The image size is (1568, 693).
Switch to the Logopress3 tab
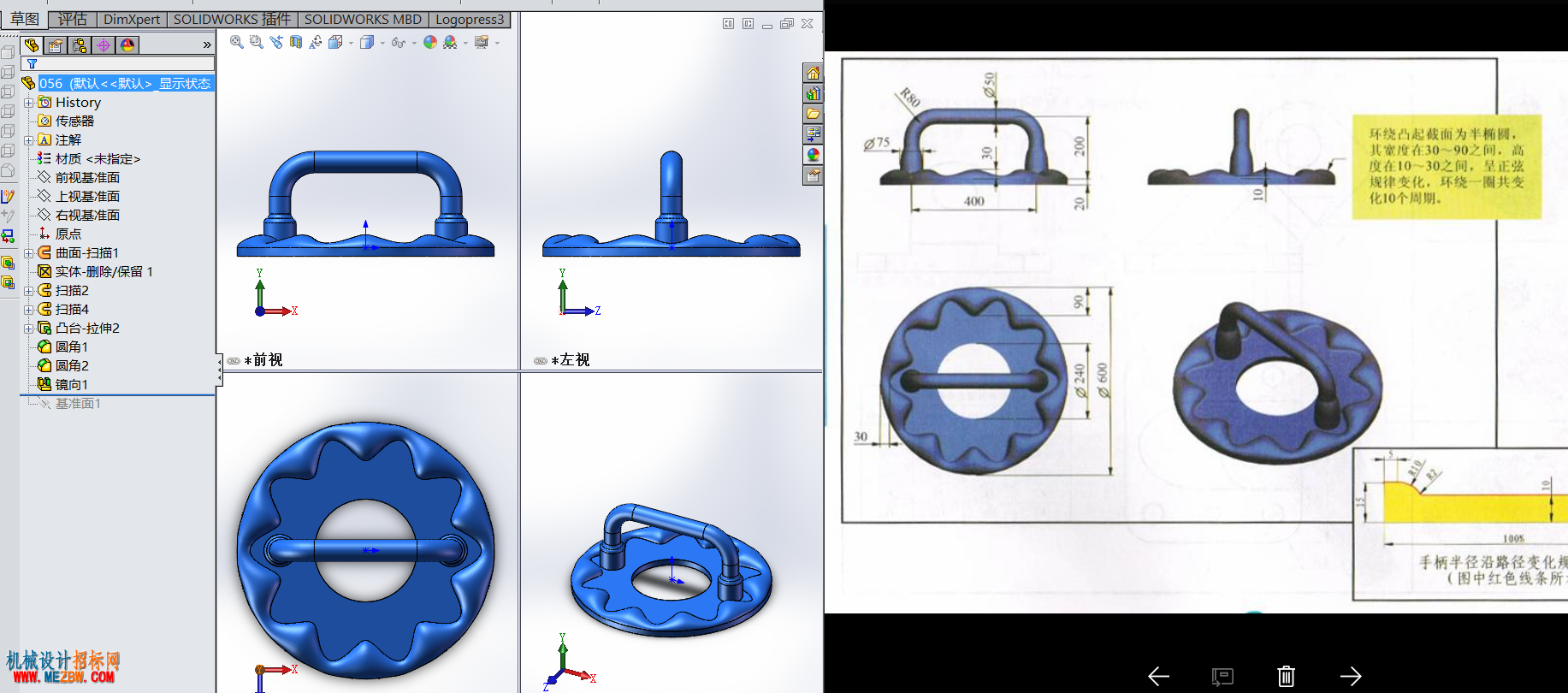pos(470,19)
